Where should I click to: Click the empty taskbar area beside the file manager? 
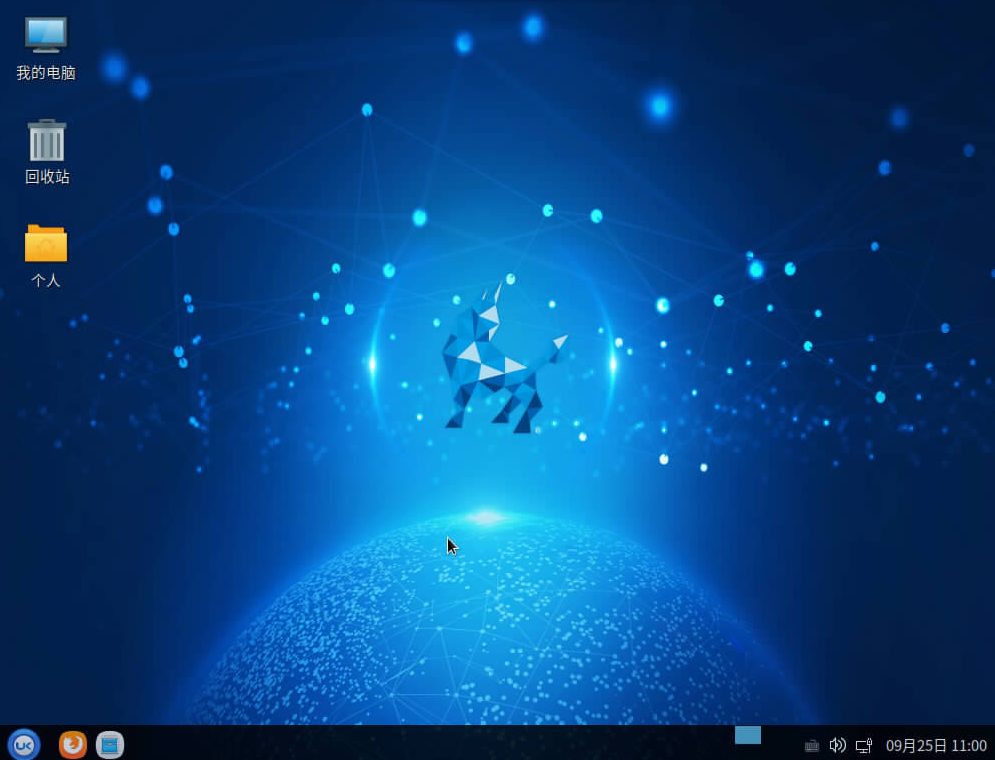[x=400, y=744]
